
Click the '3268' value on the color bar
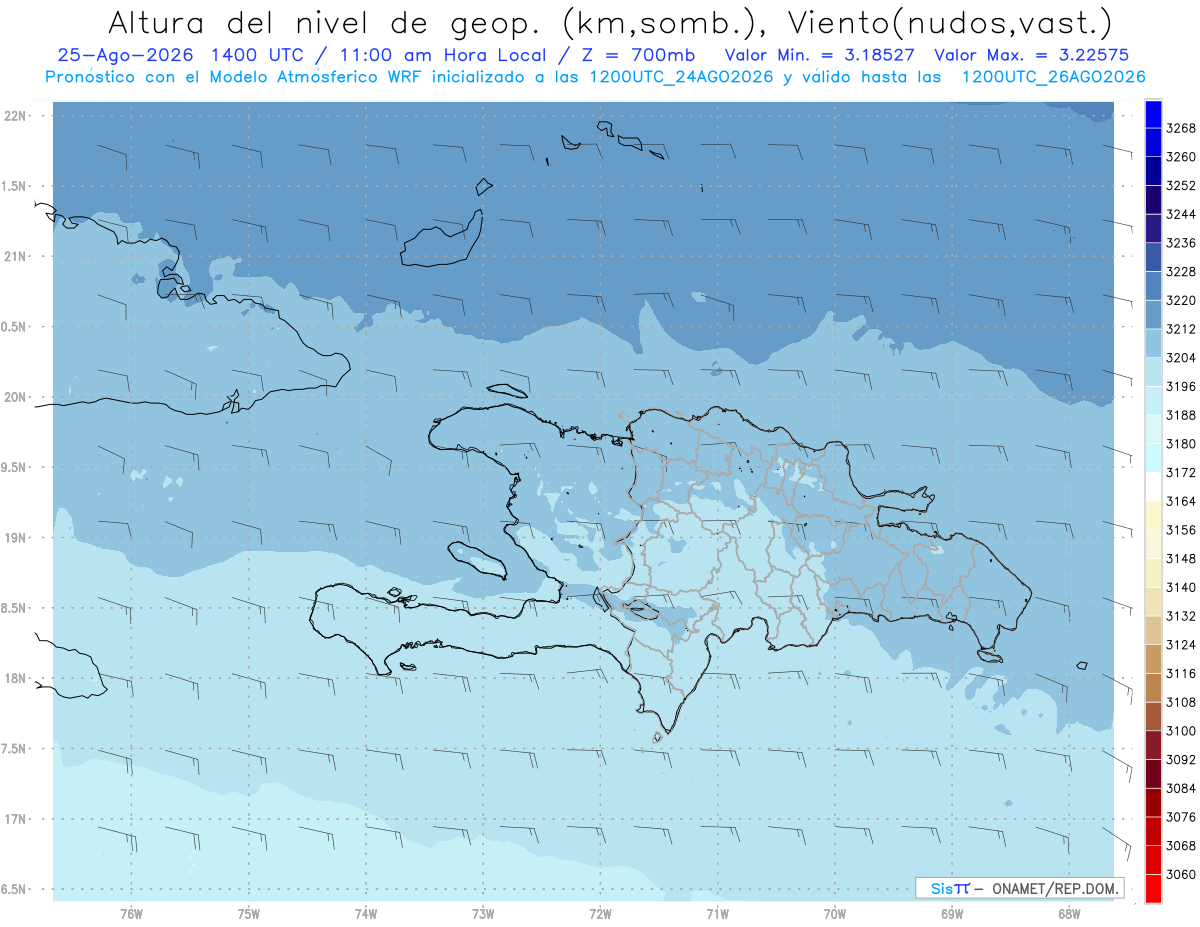pos(1181,128)
